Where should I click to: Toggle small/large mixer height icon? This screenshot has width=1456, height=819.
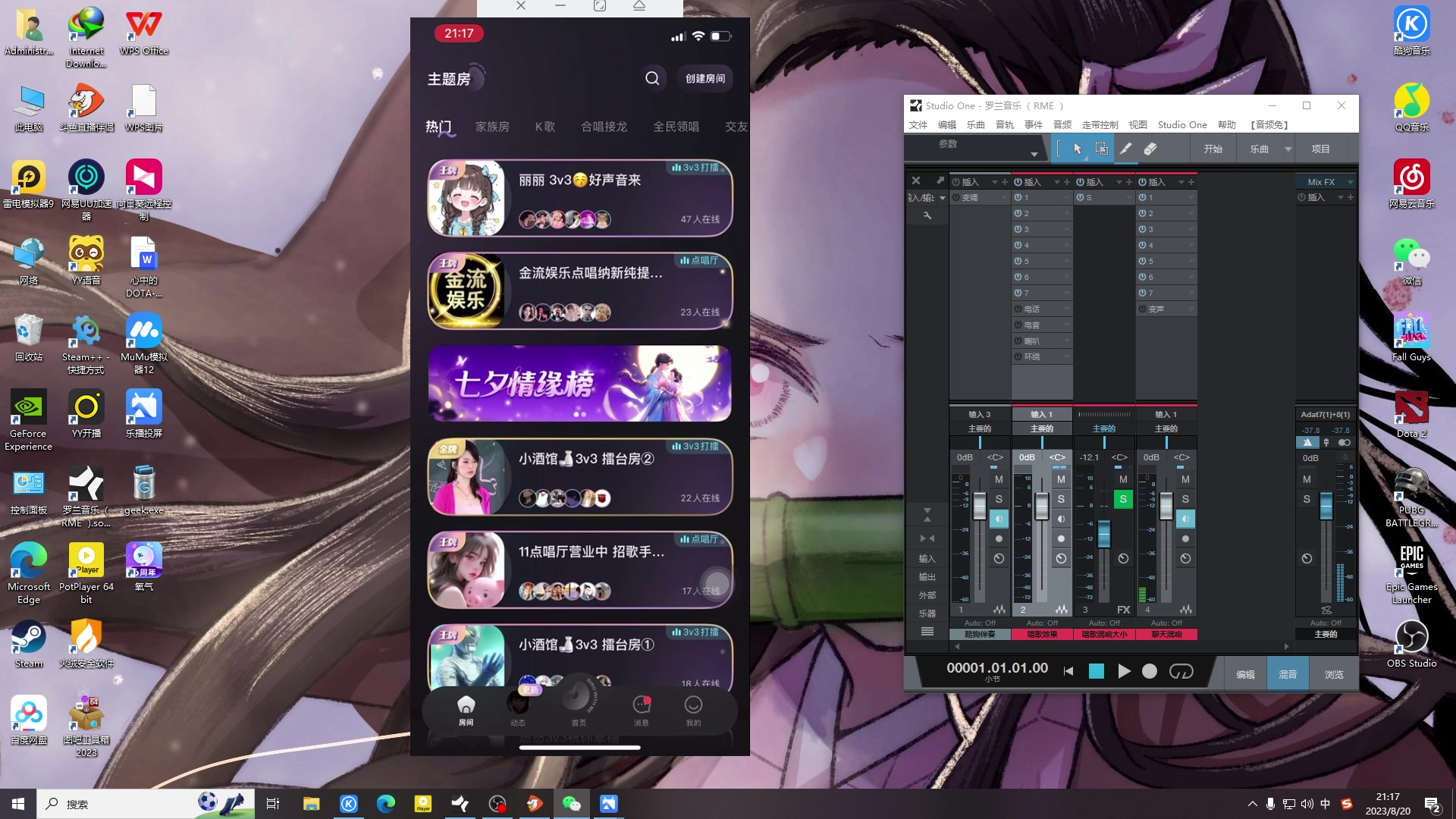(x=927, y=516)
